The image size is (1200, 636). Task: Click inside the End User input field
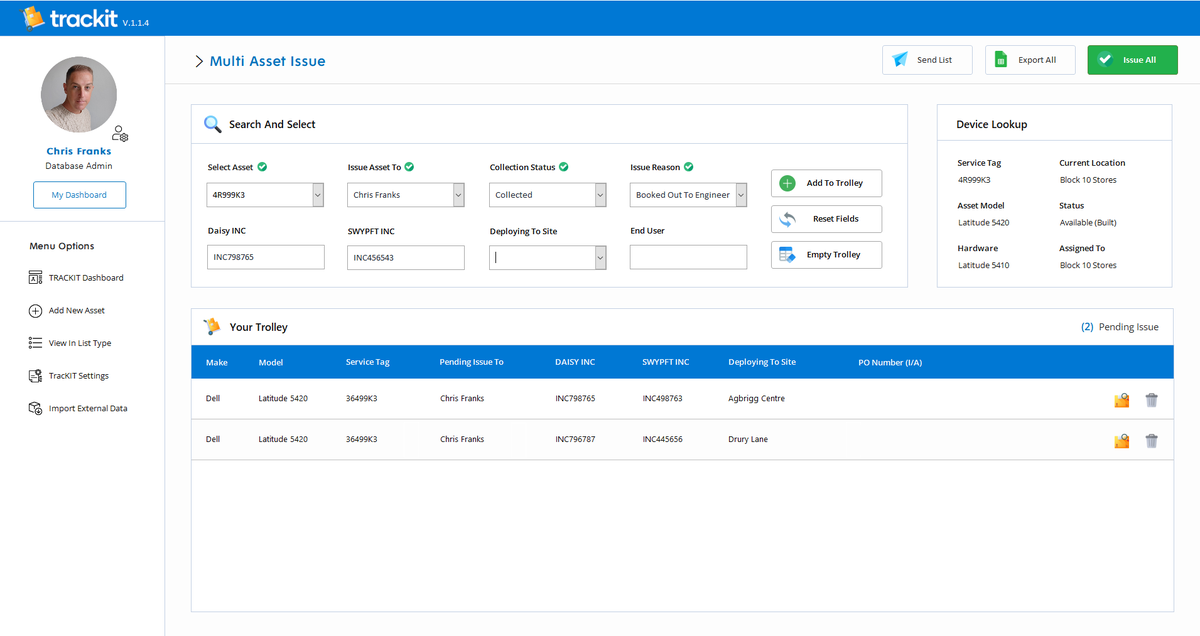687,257
